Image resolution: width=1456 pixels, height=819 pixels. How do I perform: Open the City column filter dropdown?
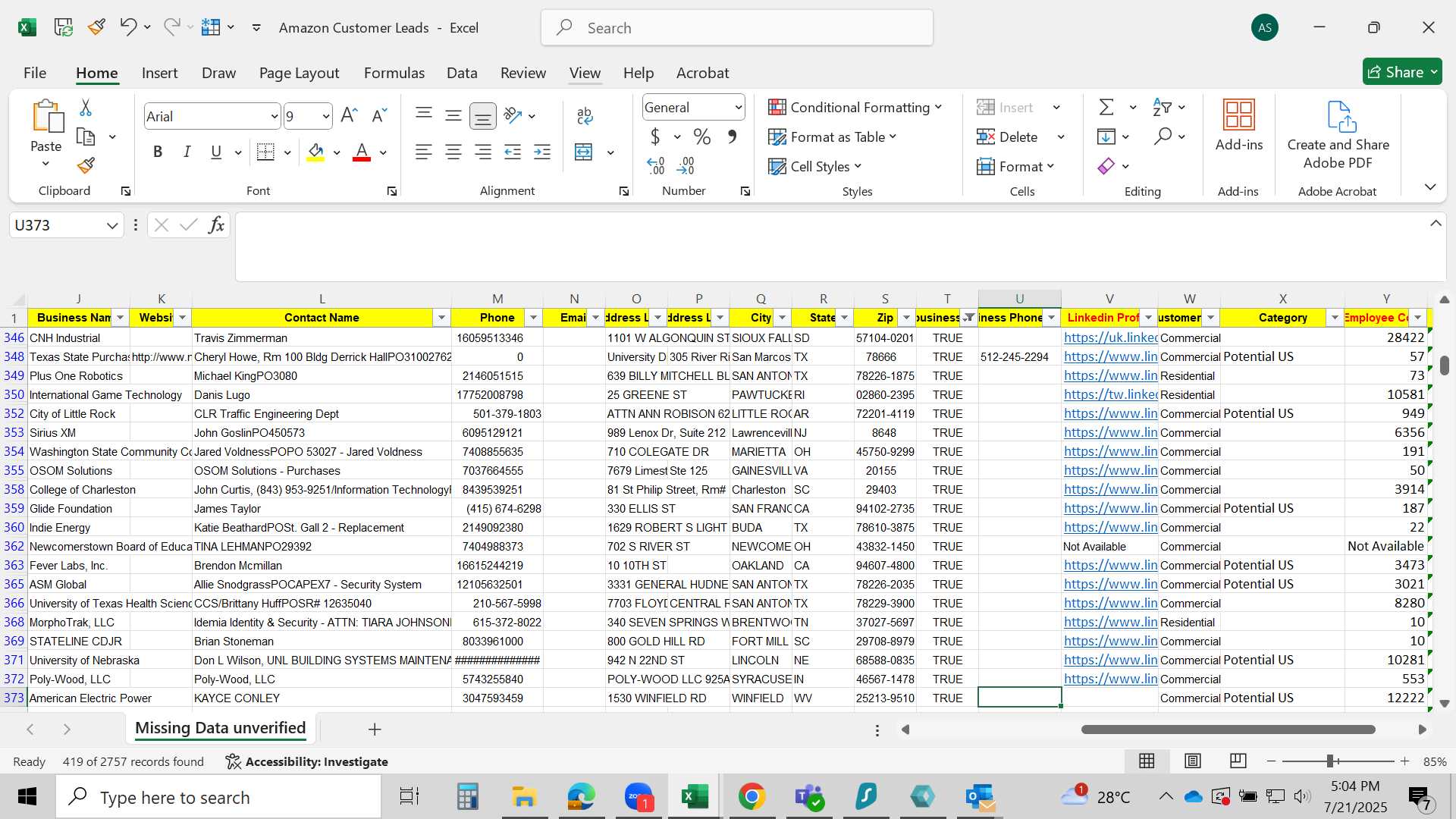[783, 318]
